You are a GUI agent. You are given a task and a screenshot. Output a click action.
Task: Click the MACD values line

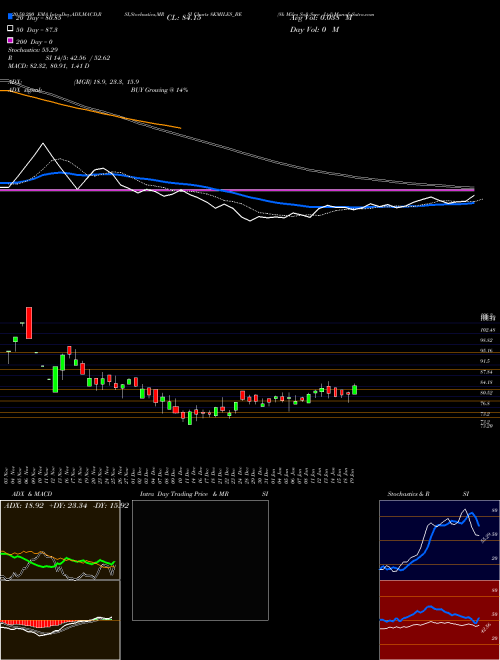tap(48, 66)
